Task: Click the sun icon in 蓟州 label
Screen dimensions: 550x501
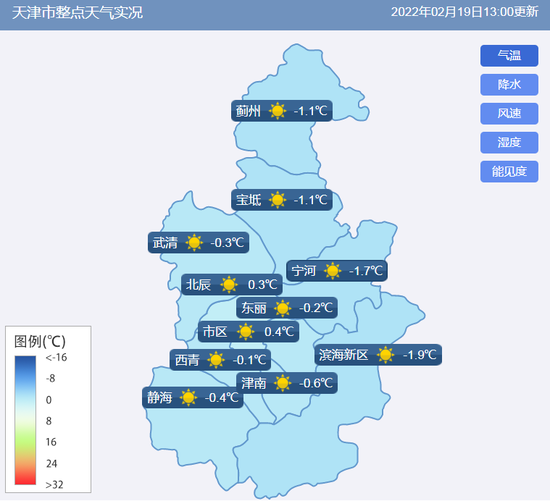Action: [277, 111]
